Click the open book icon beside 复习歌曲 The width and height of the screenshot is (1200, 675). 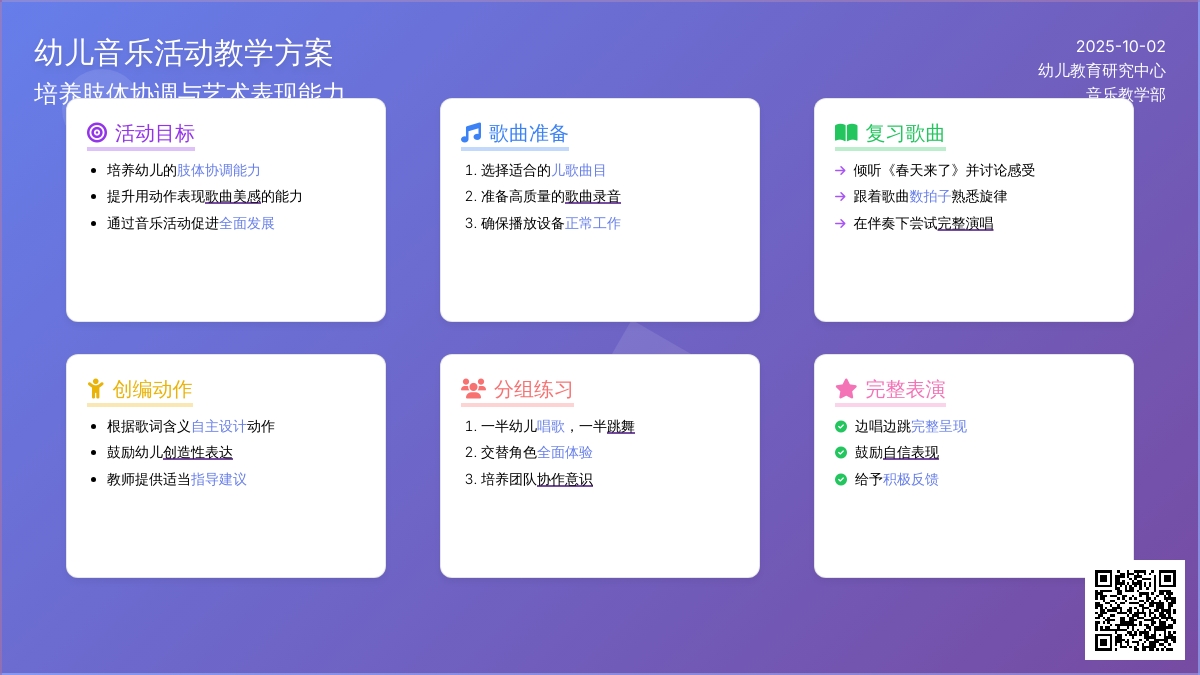point(846,133)
